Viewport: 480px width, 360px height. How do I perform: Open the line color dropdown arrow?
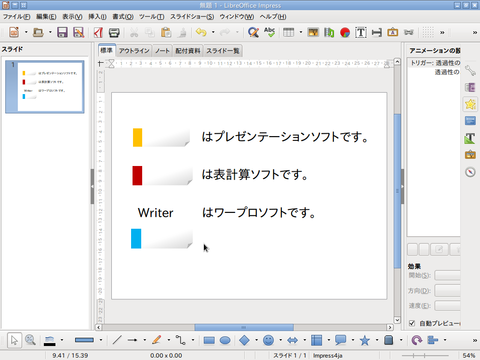click(x=62, y=340)
